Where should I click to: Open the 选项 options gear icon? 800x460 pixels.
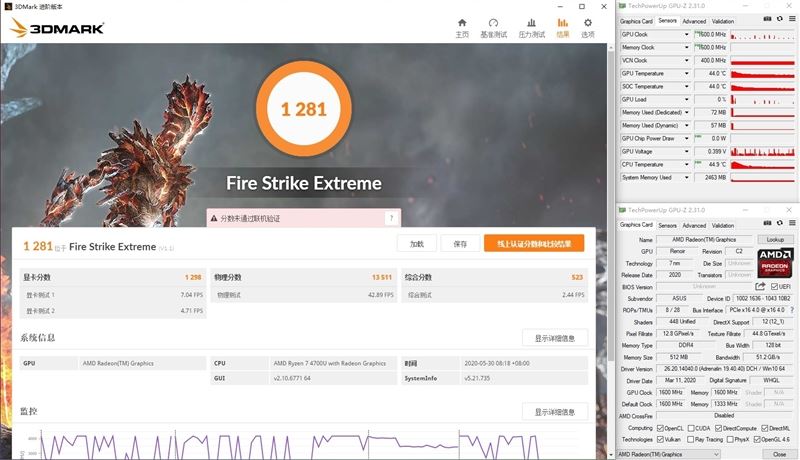pos(588,23)
